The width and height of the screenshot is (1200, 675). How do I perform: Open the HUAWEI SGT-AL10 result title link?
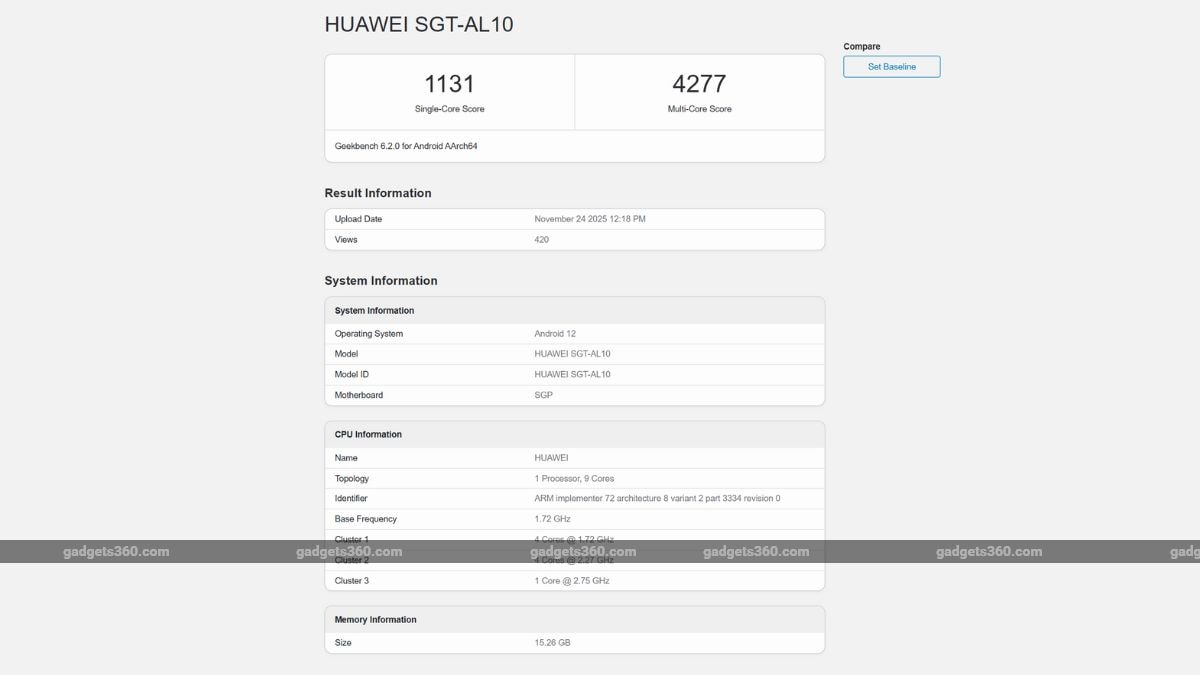418,23
